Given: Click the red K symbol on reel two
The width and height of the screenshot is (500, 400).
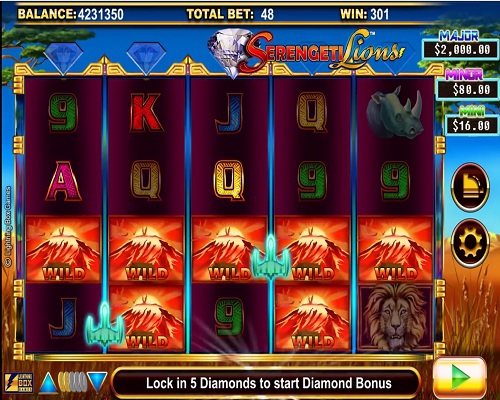Looking at the screenshot, I should (146, 112).
